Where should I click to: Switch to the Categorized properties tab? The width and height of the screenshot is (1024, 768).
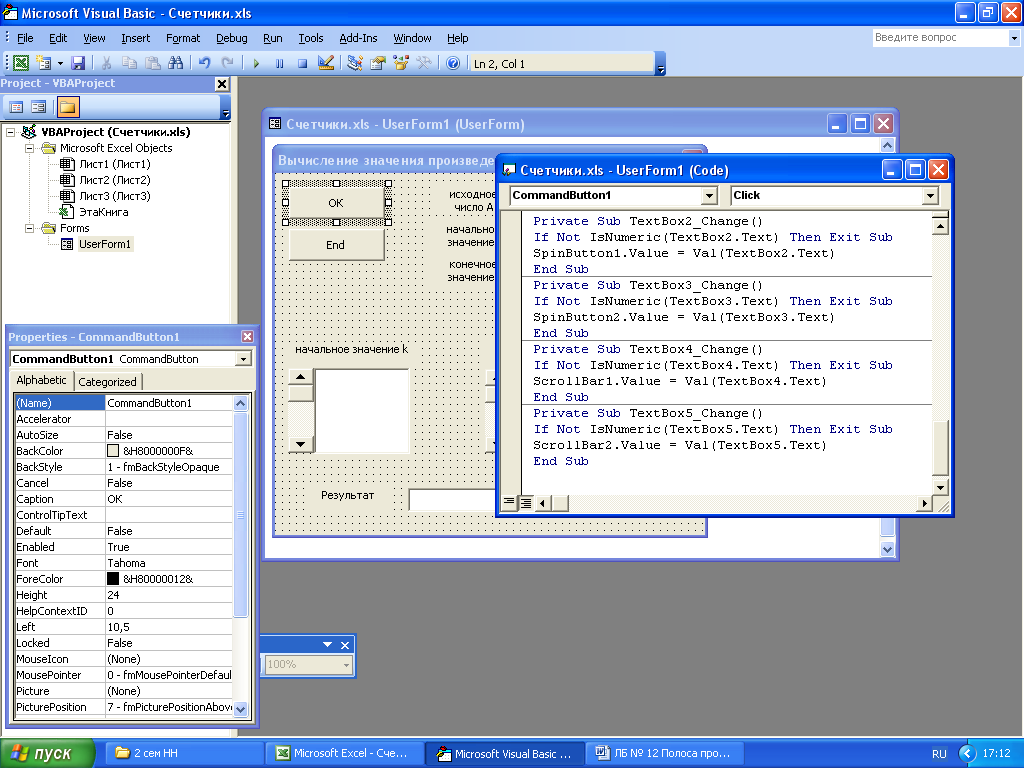107,382
